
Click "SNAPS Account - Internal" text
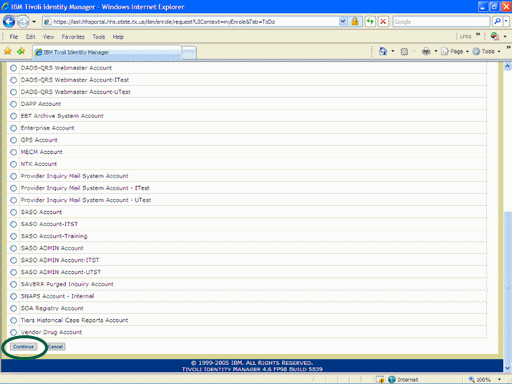point(57,296)
